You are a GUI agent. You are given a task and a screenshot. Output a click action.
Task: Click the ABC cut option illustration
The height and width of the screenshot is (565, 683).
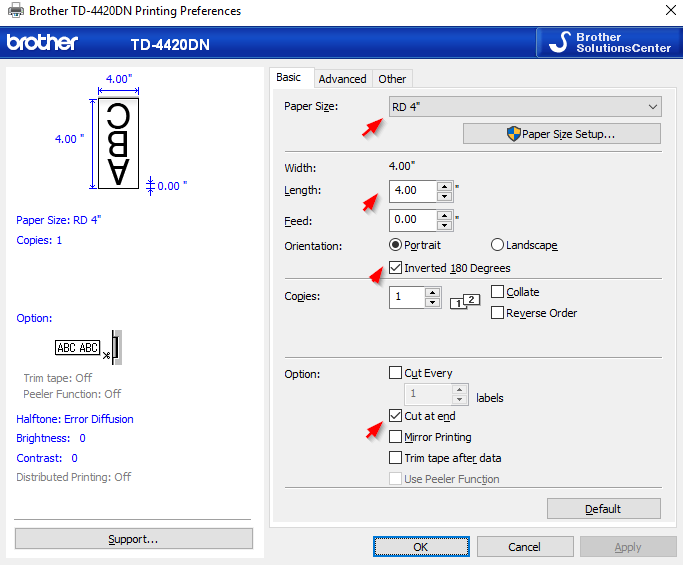point(88,348)
